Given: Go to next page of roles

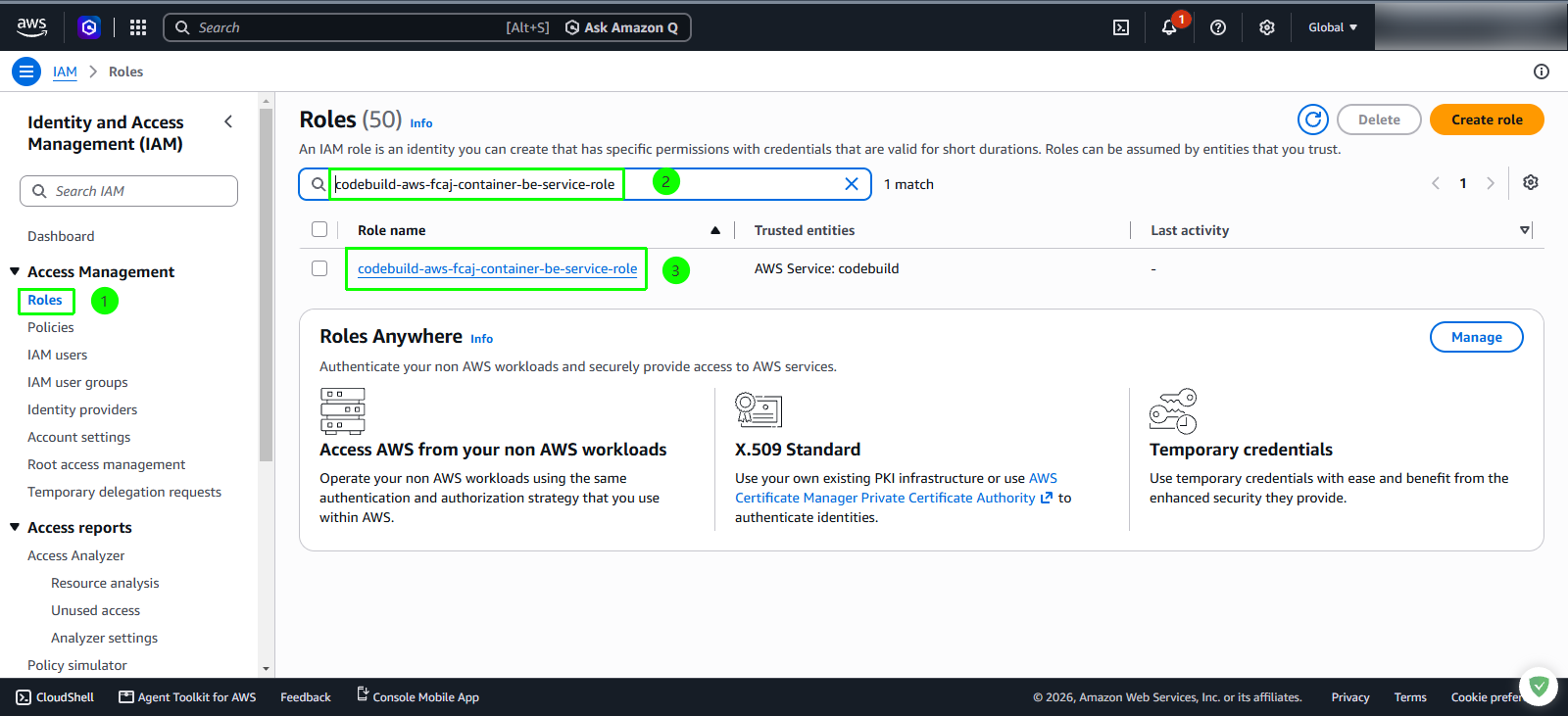Looking at the screenshot, I should tap(1491, 183).
